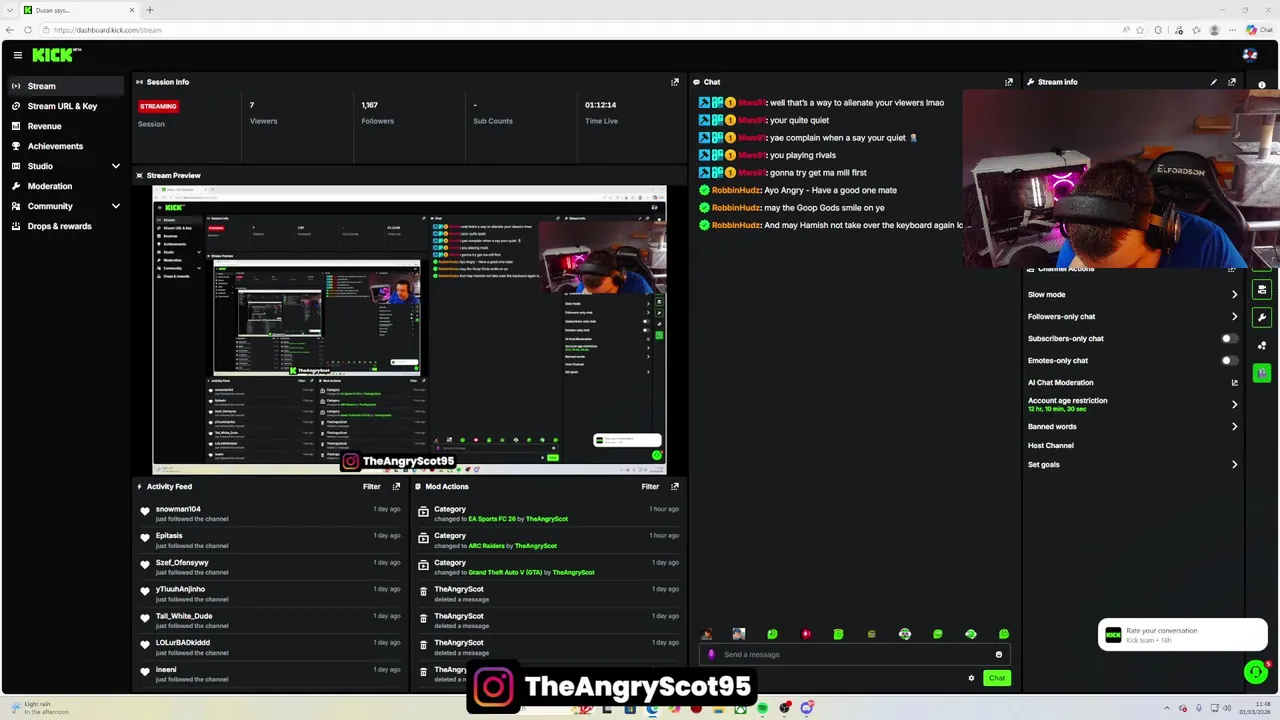
Task: Pop out the Stream info panel
Action: (1232, 82)
